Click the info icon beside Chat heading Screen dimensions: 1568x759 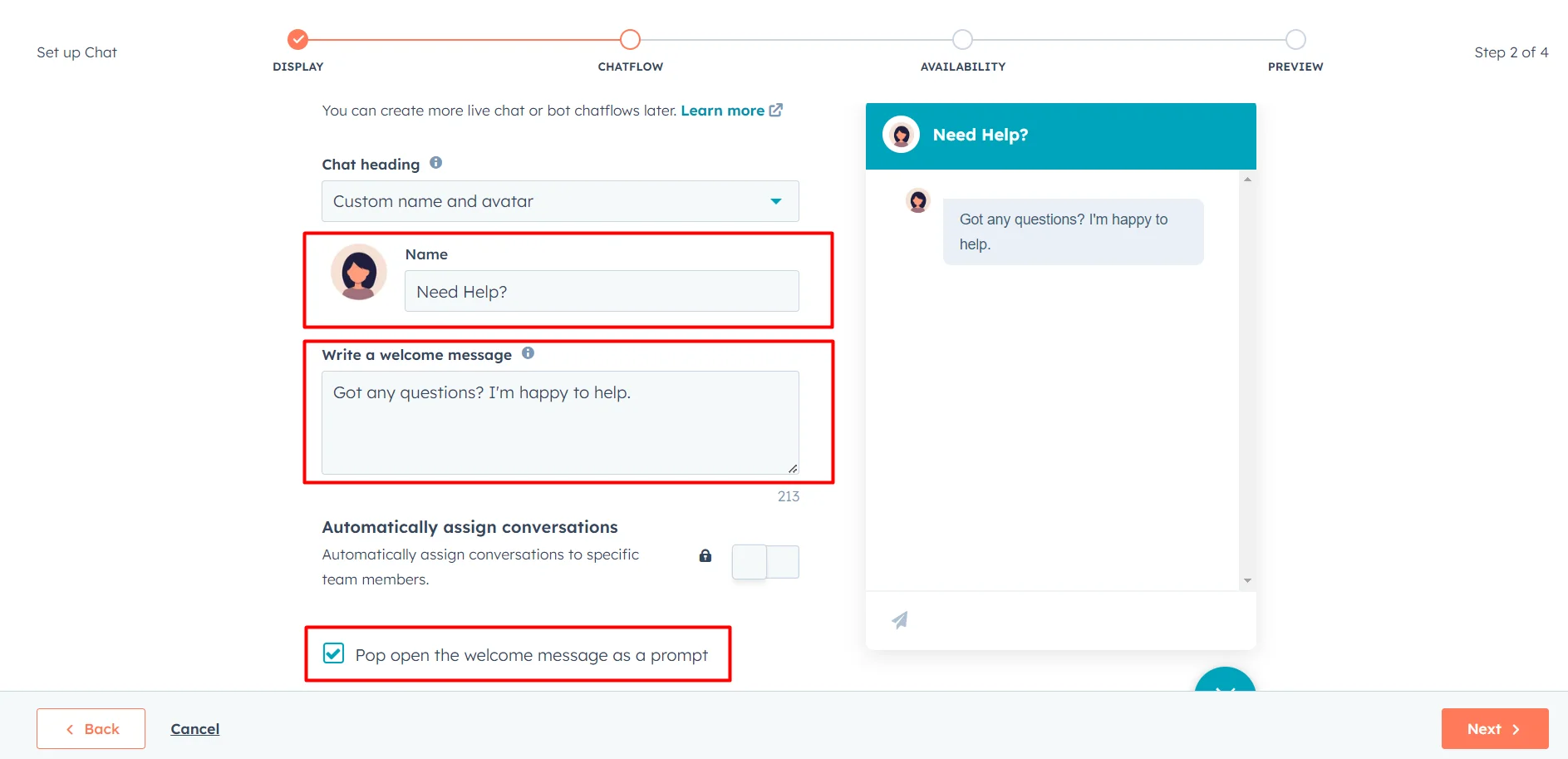pos(435,163)
